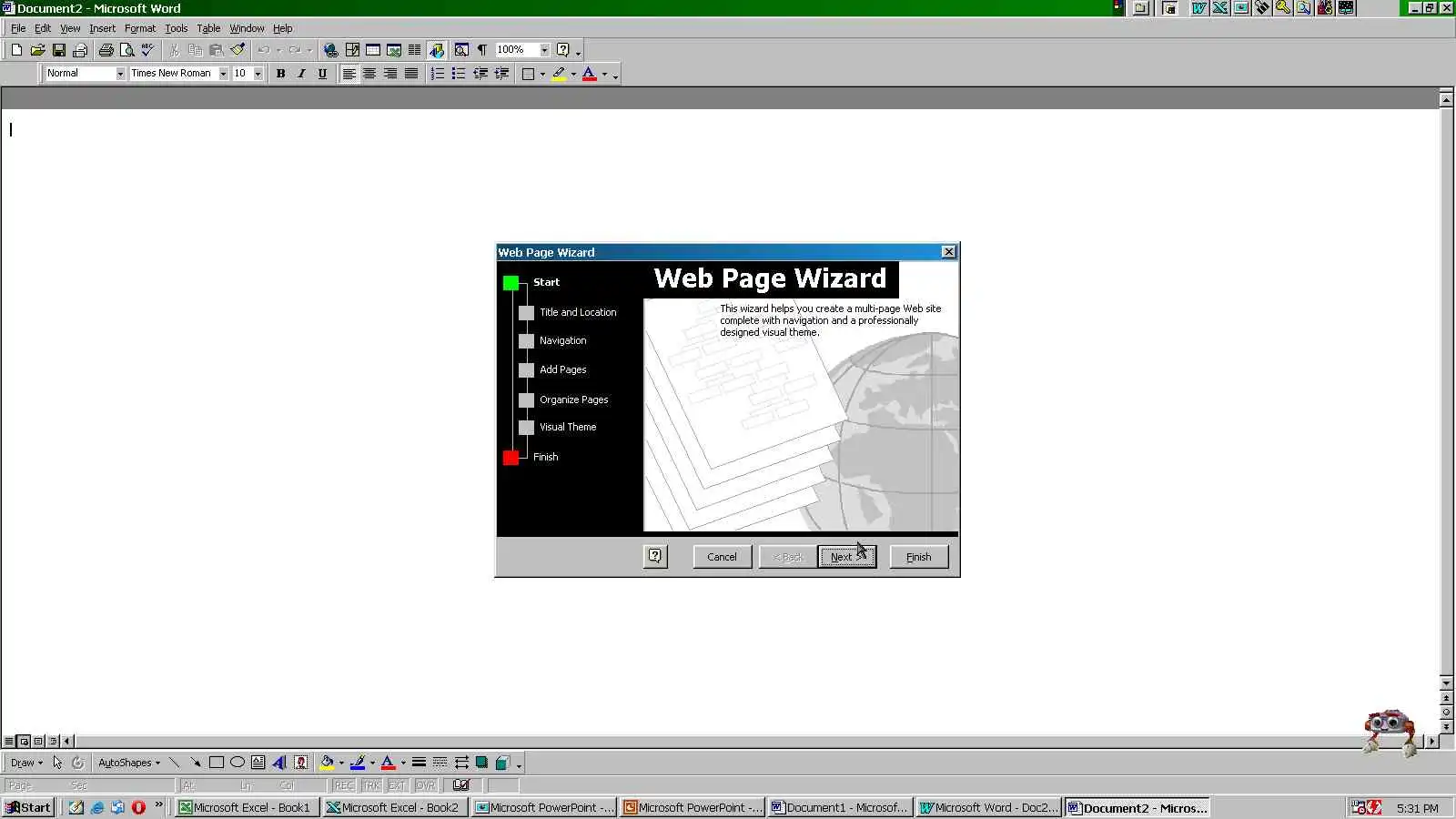Open the font size dropdown
This screenshot has height=819, width=1456.
click(258, 74)
